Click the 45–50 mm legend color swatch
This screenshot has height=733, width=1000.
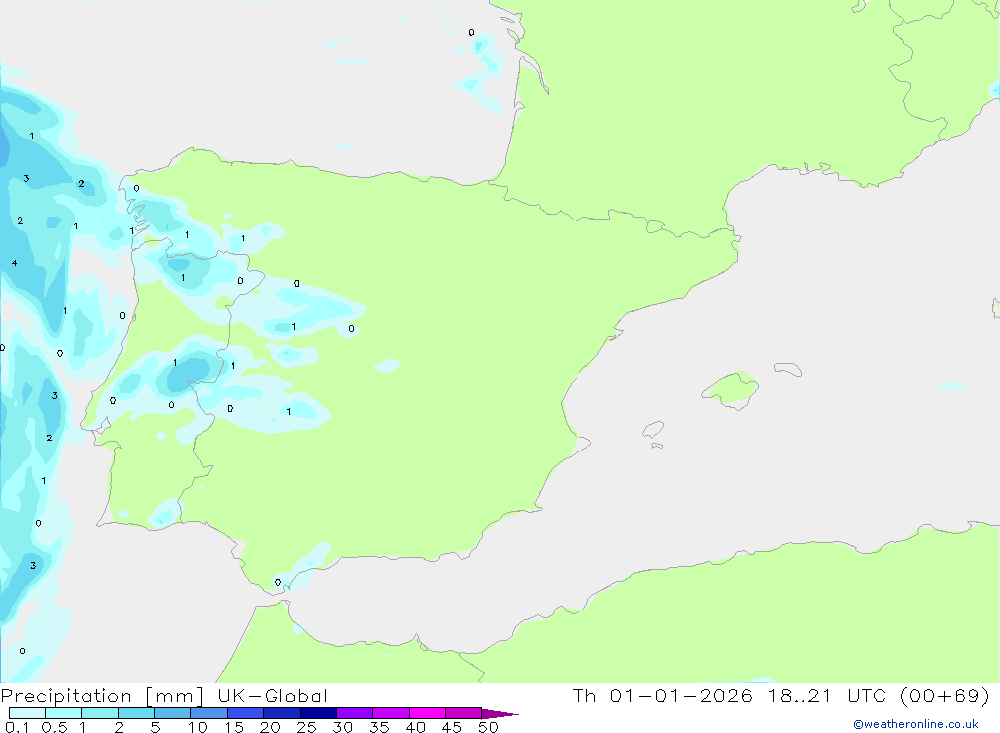(463, 713)
